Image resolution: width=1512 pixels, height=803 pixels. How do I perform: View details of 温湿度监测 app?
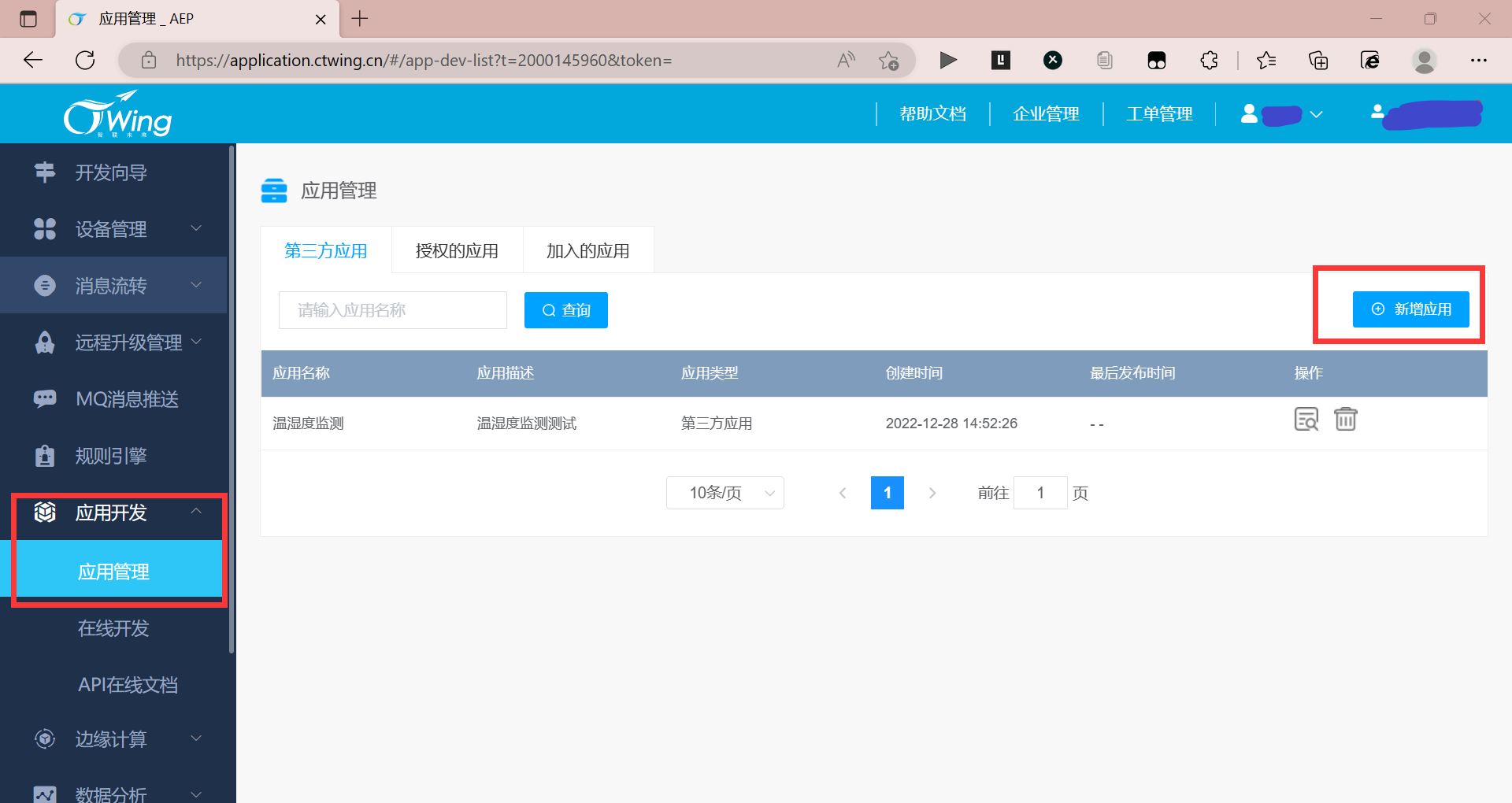pos(1306,419)
